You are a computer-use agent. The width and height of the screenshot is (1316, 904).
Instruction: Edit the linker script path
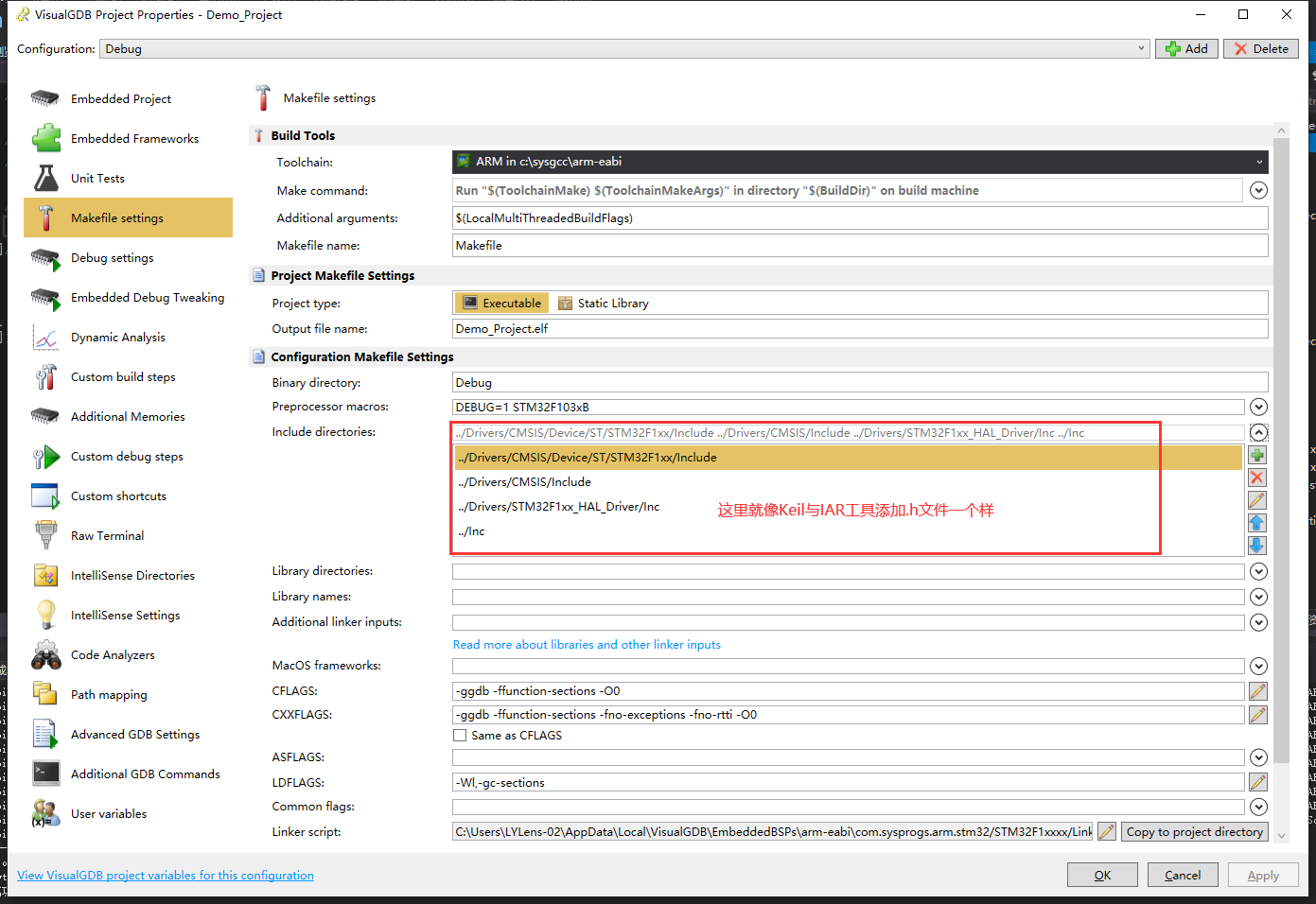(1107, 832)
